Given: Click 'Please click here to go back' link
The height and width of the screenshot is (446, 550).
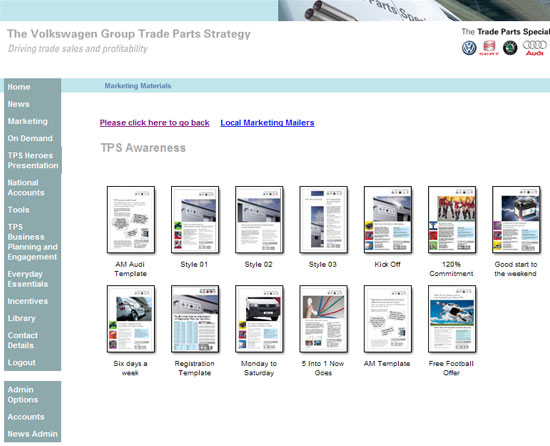Looking at the screenshot, I should coord(155,123).
